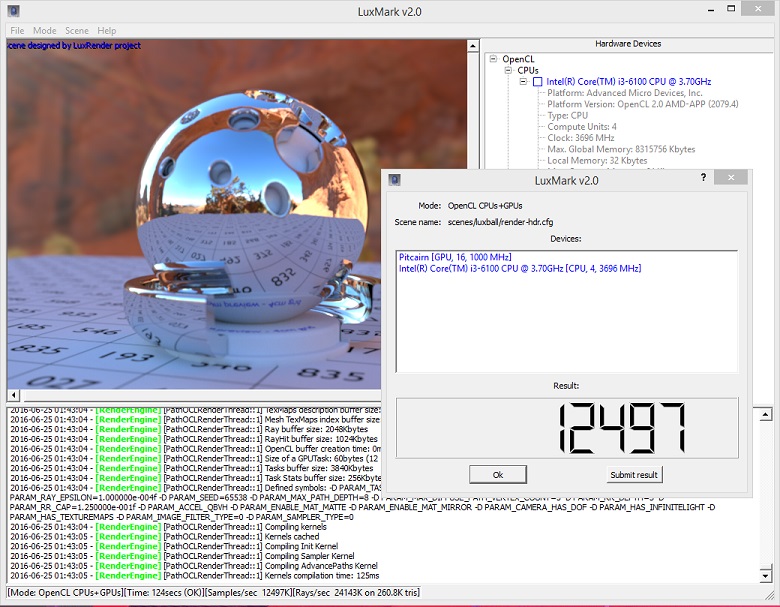Select Platform: Advanced Micro Devices row
The width and height of the screenshot is (780, 607).
pos(625,93)
